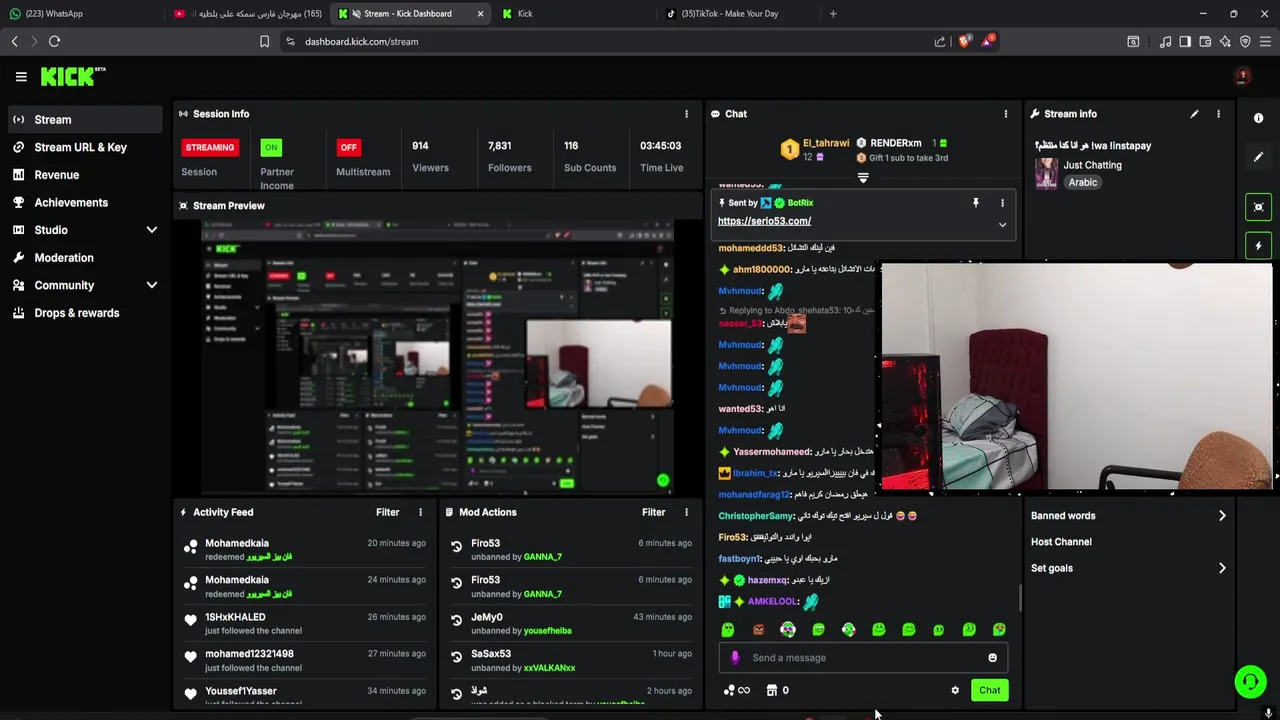
Task: Open Revenue page in sidebar
Action: coord(84,175)
